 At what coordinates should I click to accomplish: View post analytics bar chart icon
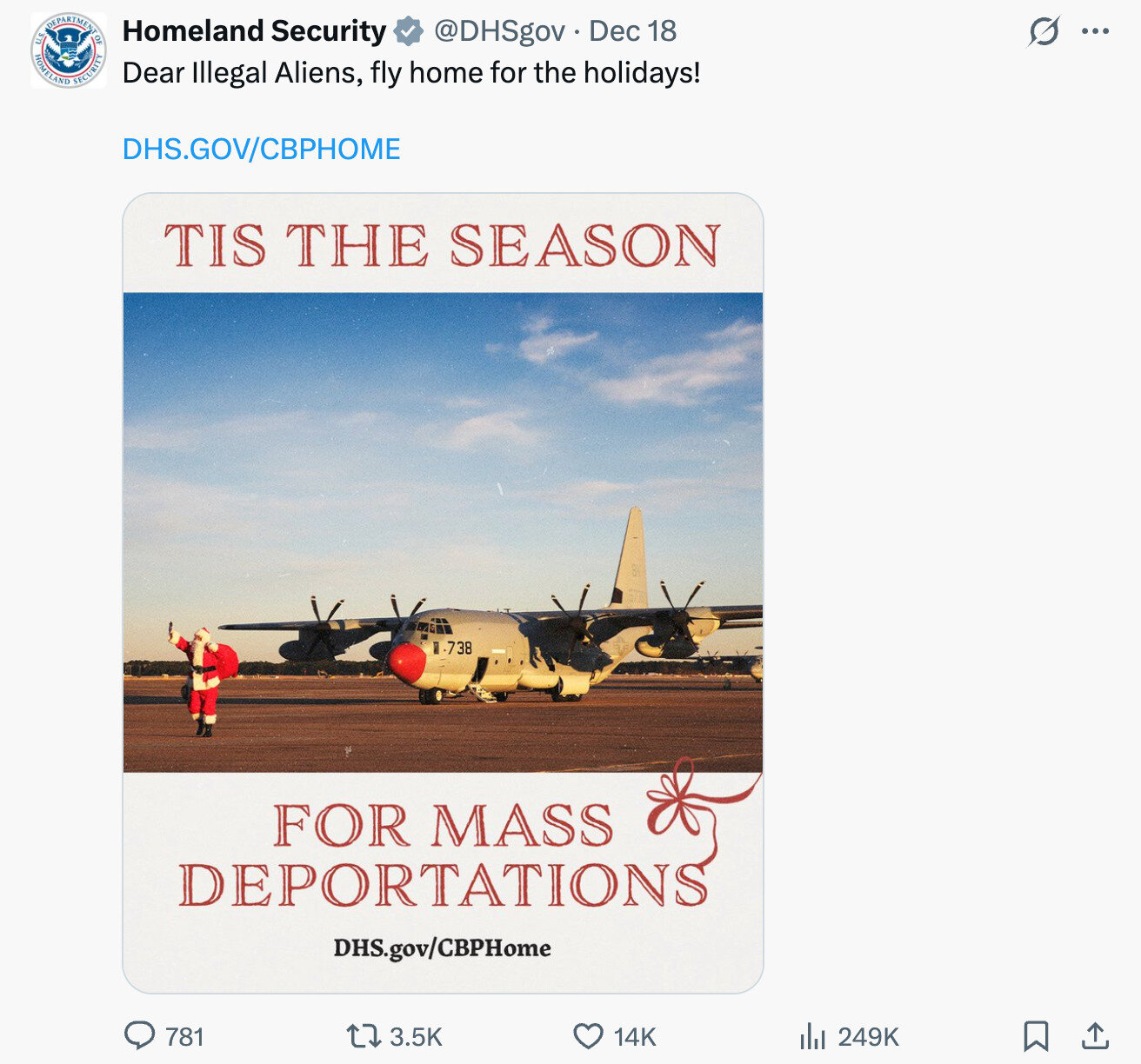point(812,1036)
